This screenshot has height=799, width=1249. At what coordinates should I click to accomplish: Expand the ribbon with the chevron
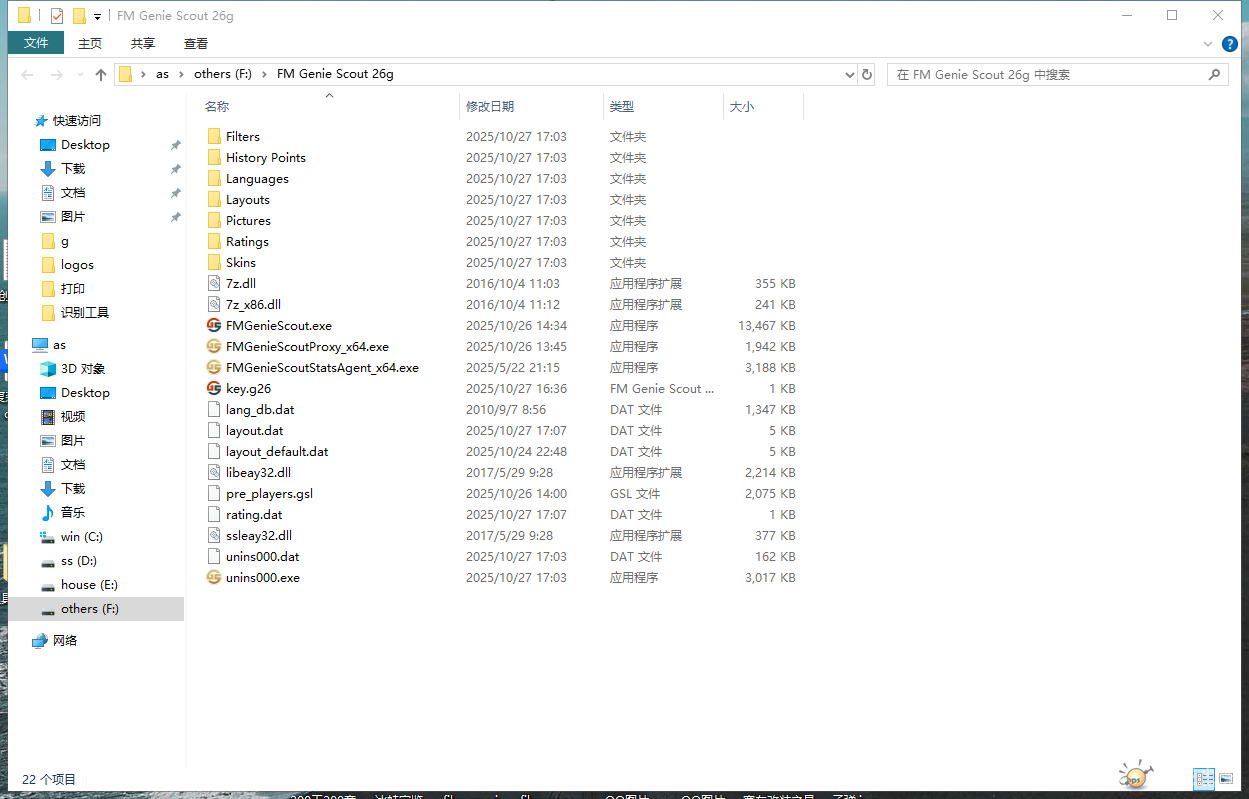coord(1208,44)
